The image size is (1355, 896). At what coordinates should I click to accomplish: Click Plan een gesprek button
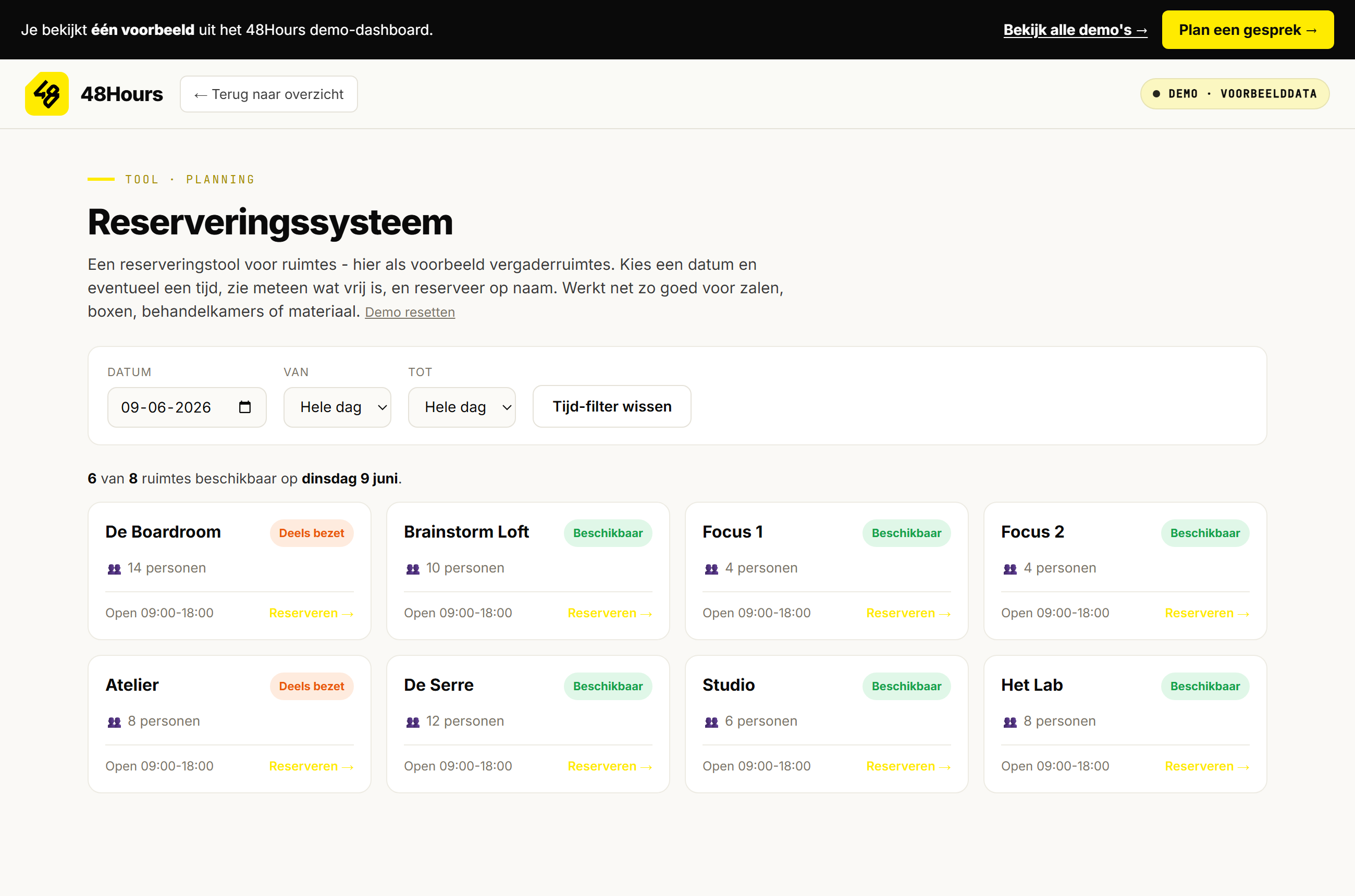(1248, 30)
